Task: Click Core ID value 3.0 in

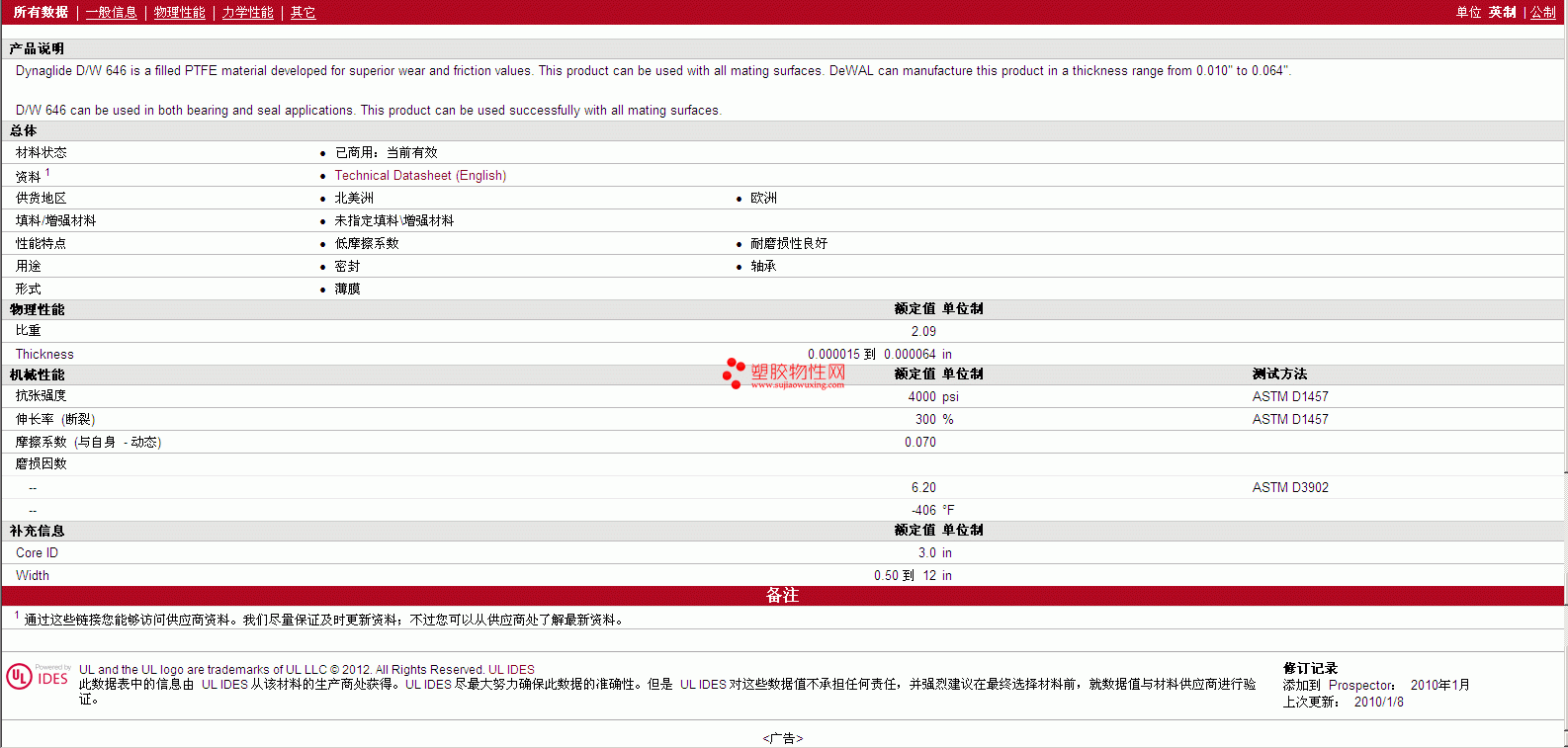Action: [x=935, y=552]
